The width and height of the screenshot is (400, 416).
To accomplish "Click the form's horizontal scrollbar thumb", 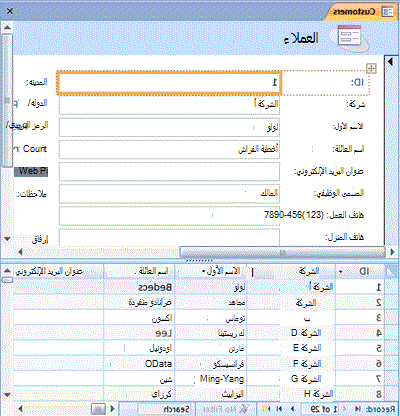I will [283, 252].
